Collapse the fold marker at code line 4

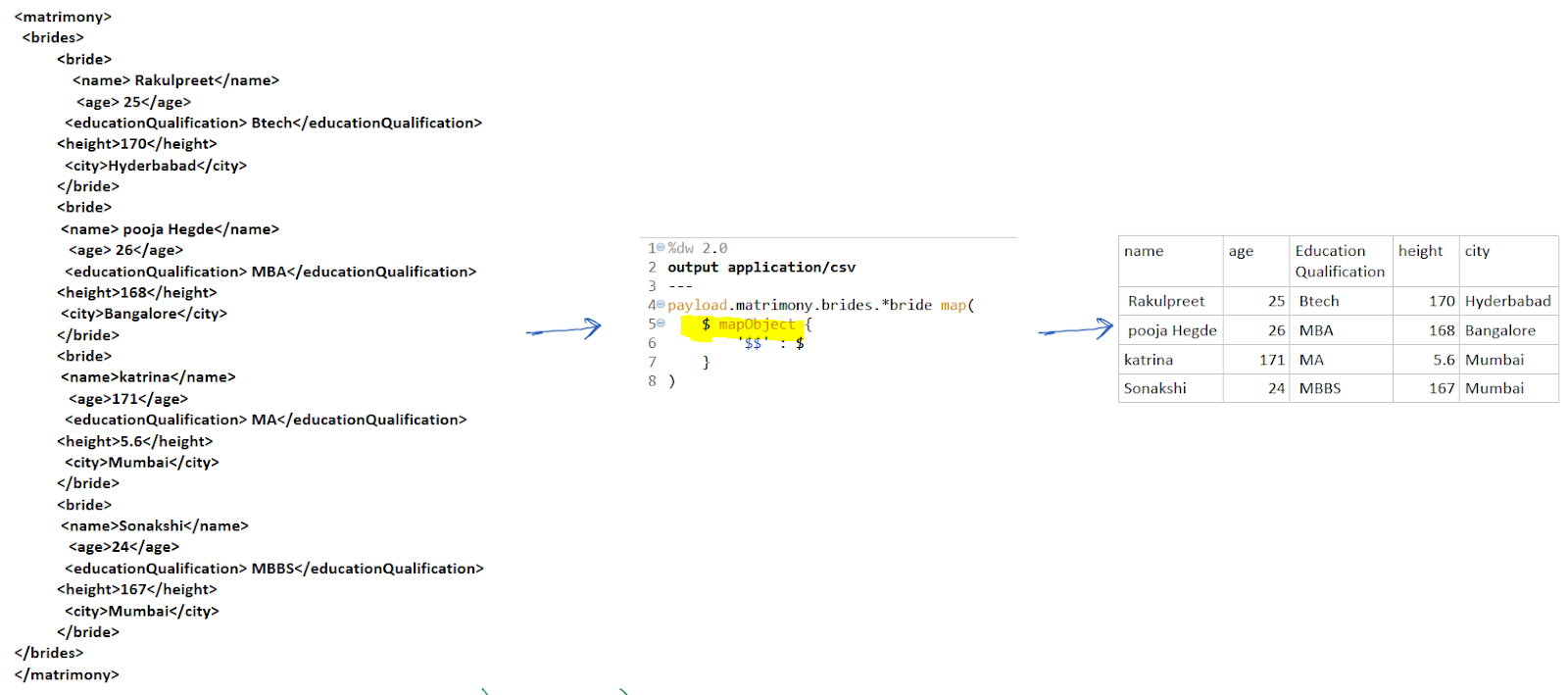661,304
